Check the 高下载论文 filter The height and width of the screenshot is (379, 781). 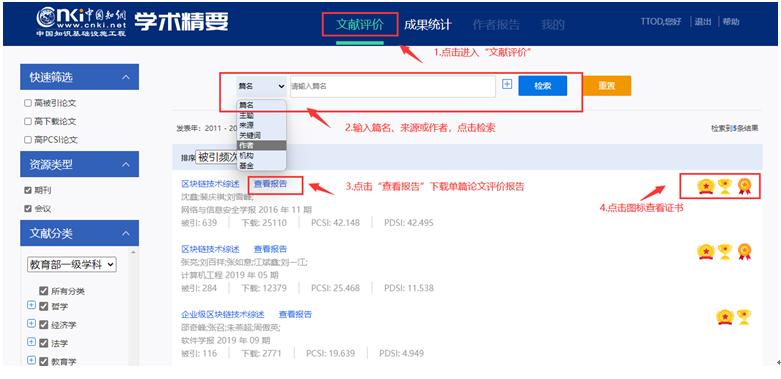tap(28, 122)
